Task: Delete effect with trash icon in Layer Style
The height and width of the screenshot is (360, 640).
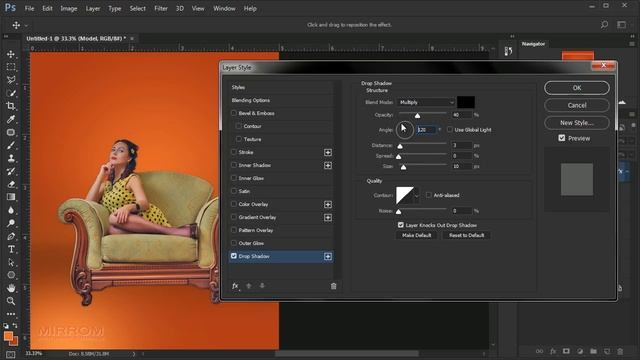Action: point(333,286)
